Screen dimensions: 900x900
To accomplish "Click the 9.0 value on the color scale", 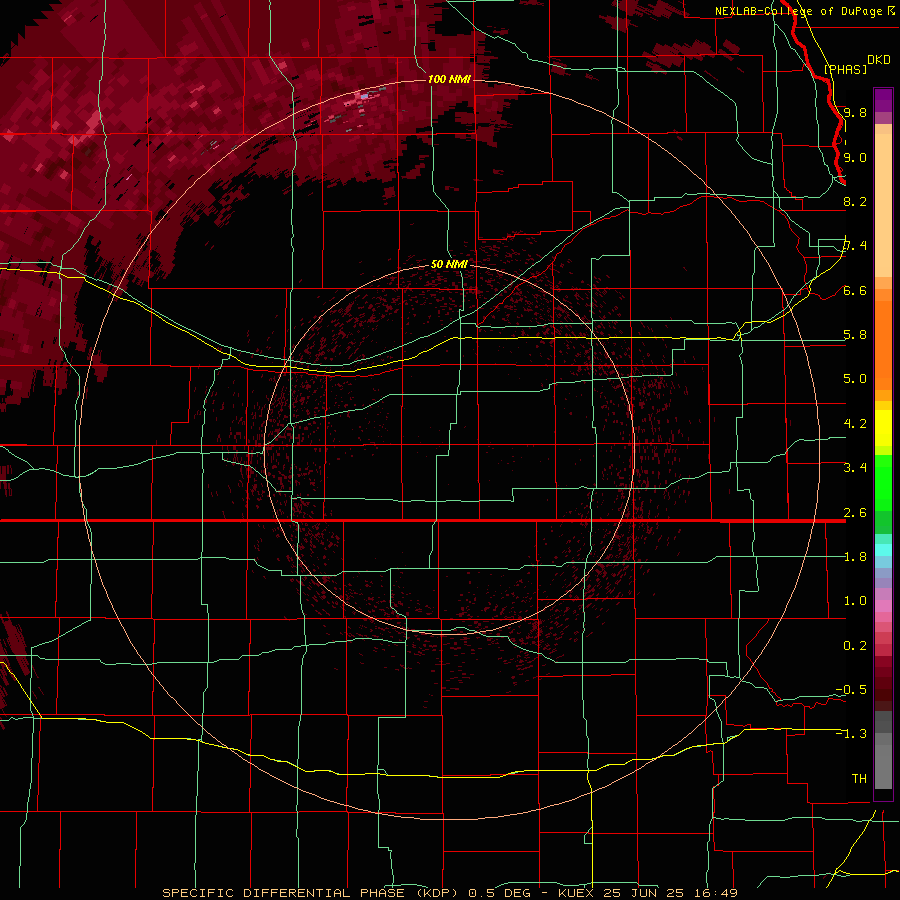I will click(x=855, y=157).
